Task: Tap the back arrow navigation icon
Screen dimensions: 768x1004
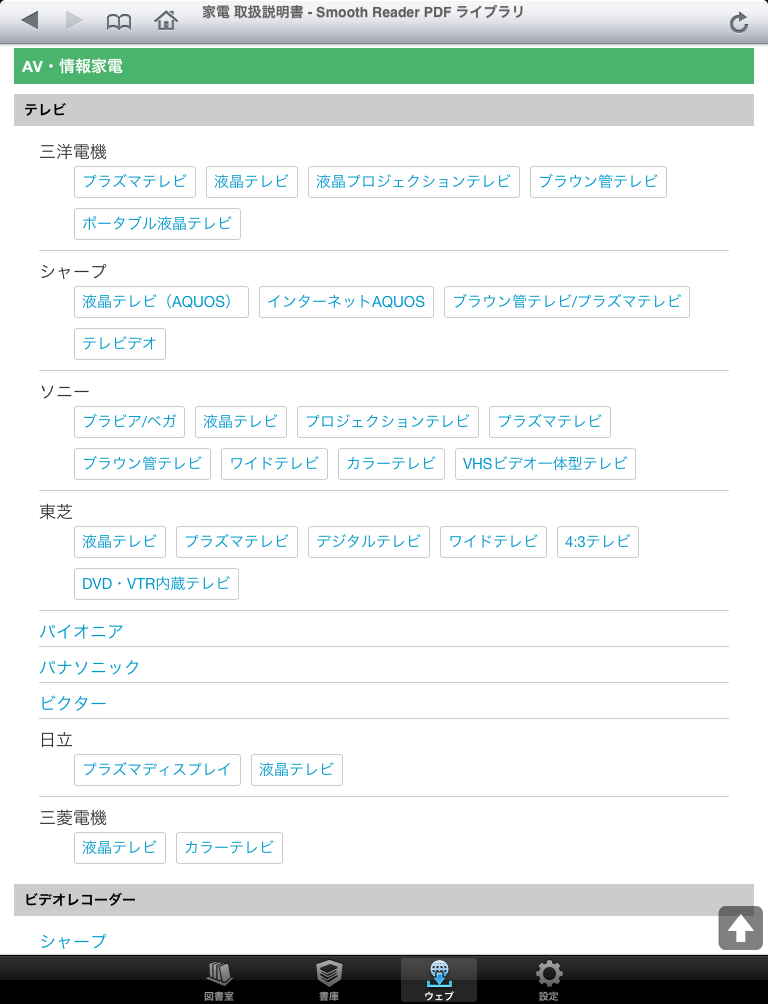Action: click(x=29, y=20)
